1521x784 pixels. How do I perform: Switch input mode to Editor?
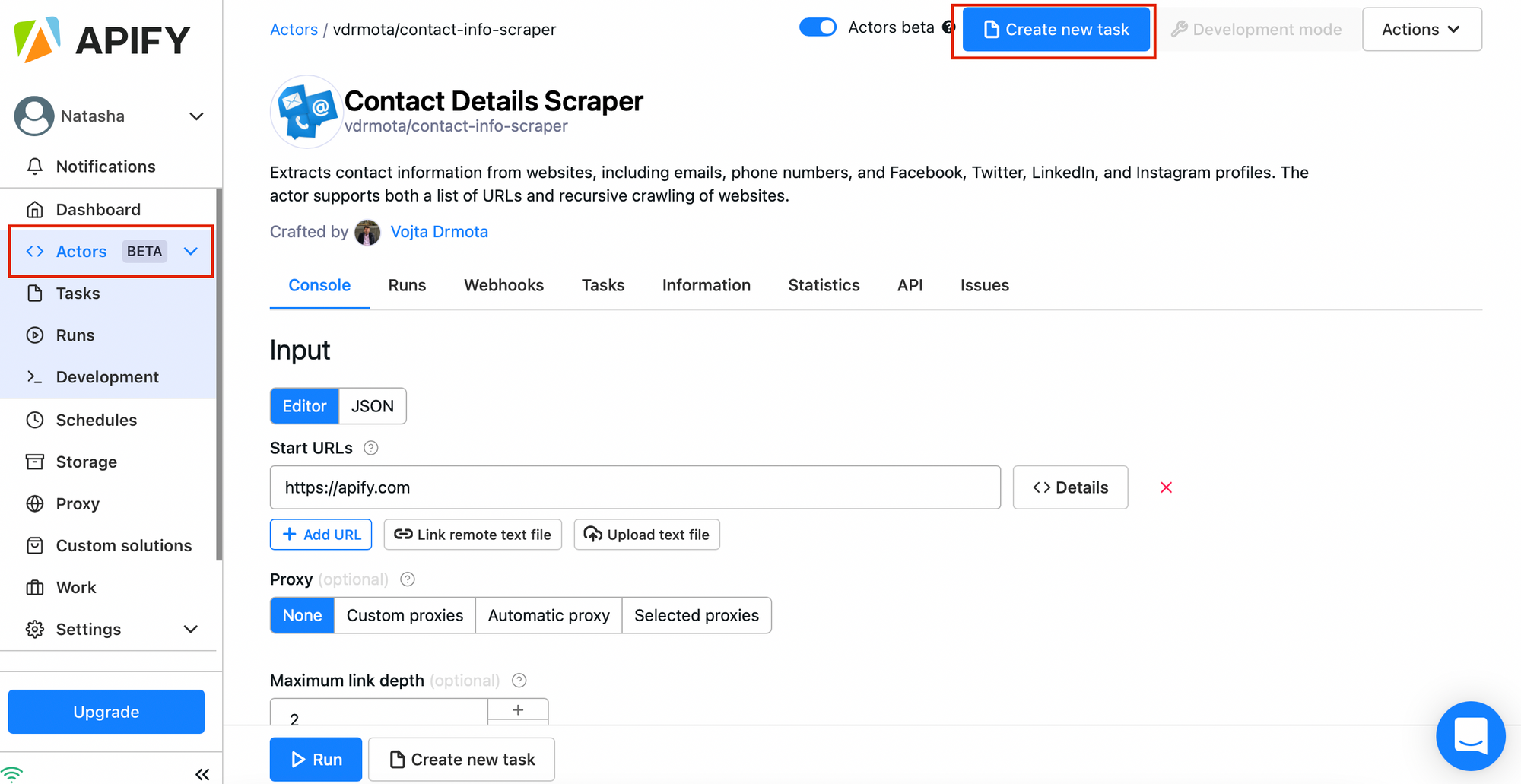coord(304,406)
